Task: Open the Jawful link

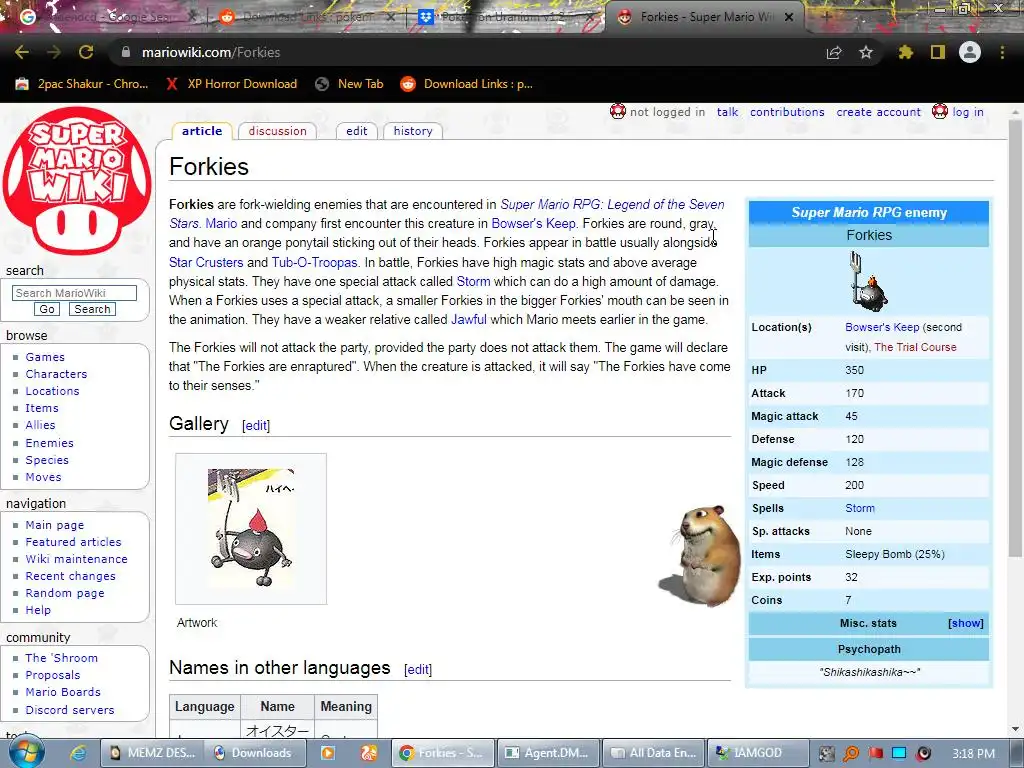Action: coord(468,319)
